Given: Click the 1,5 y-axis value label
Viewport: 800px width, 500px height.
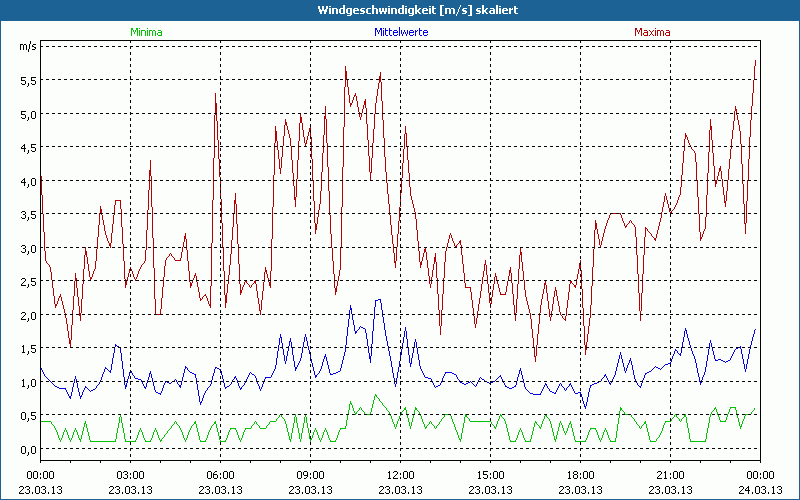Looking at the screenshot, I should pos(29,348).
